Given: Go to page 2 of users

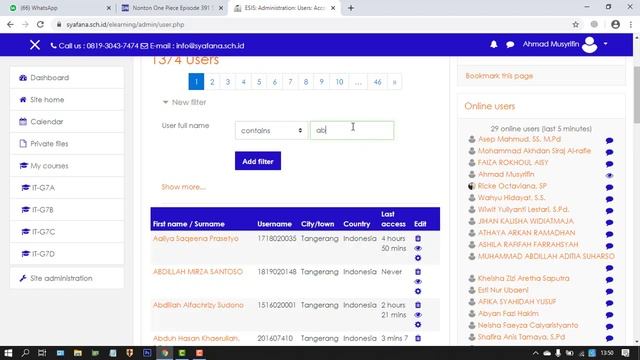Looking at the screenshot, I should pyautogui.click(x=212, y=82).
